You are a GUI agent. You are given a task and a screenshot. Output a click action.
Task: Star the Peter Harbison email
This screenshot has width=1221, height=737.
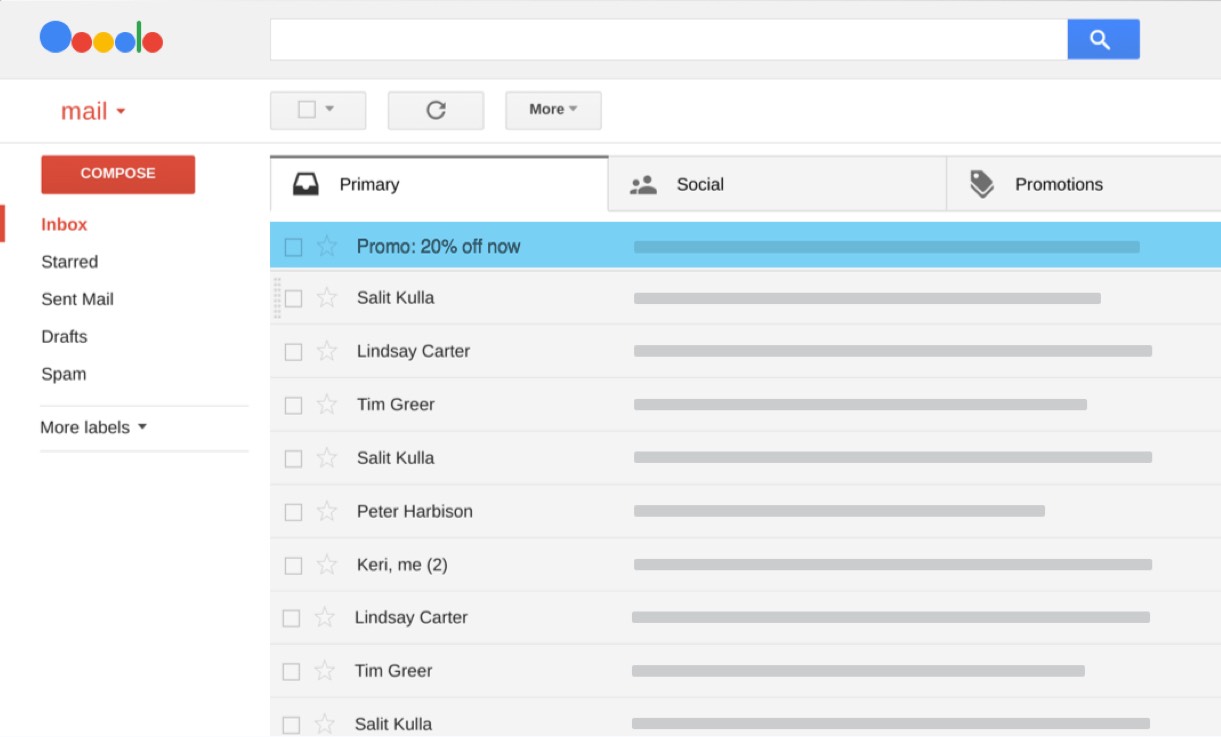pyautogui.click(x=327, y=511)
